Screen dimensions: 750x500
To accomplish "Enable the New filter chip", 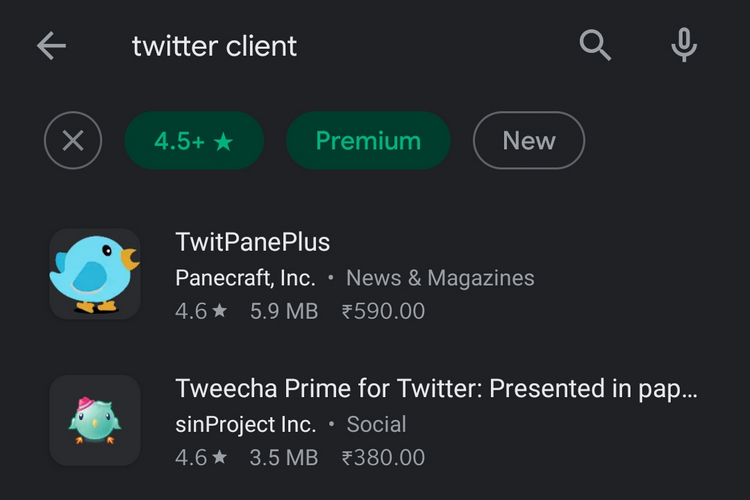I will tap(528, 141).
